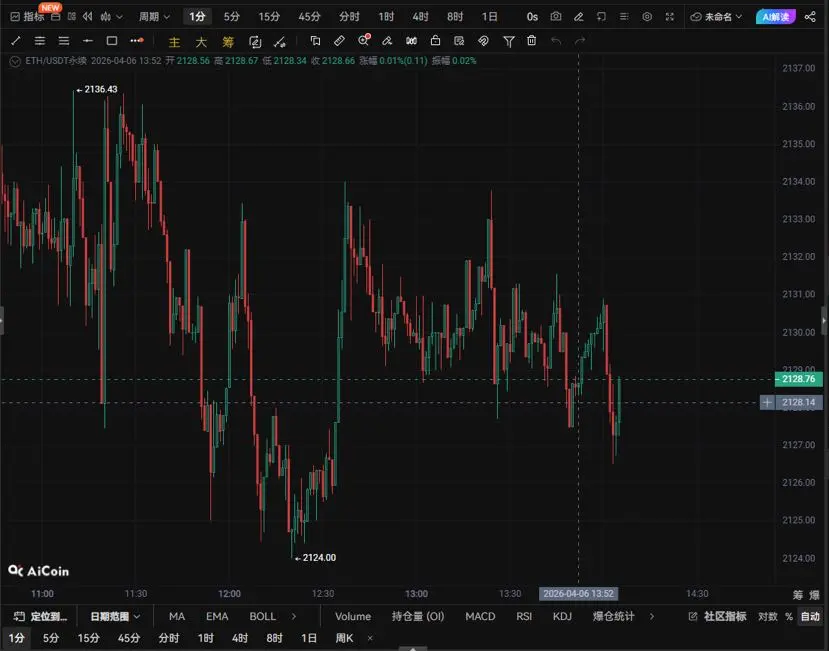Click the zoom magnifier tool icon
829x651 pixels.
[364, 40]
